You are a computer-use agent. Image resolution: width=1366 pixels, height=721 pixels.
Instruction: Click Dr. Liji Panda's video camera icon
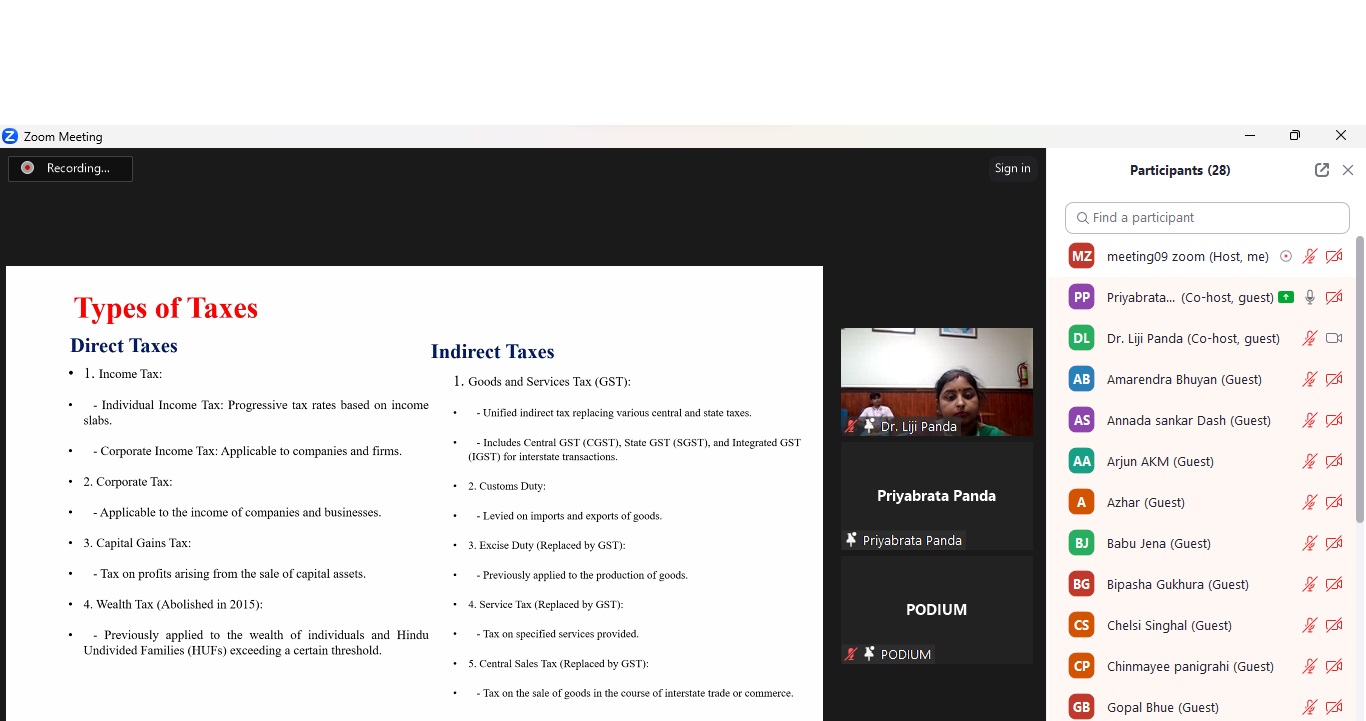coord(1334,338)
